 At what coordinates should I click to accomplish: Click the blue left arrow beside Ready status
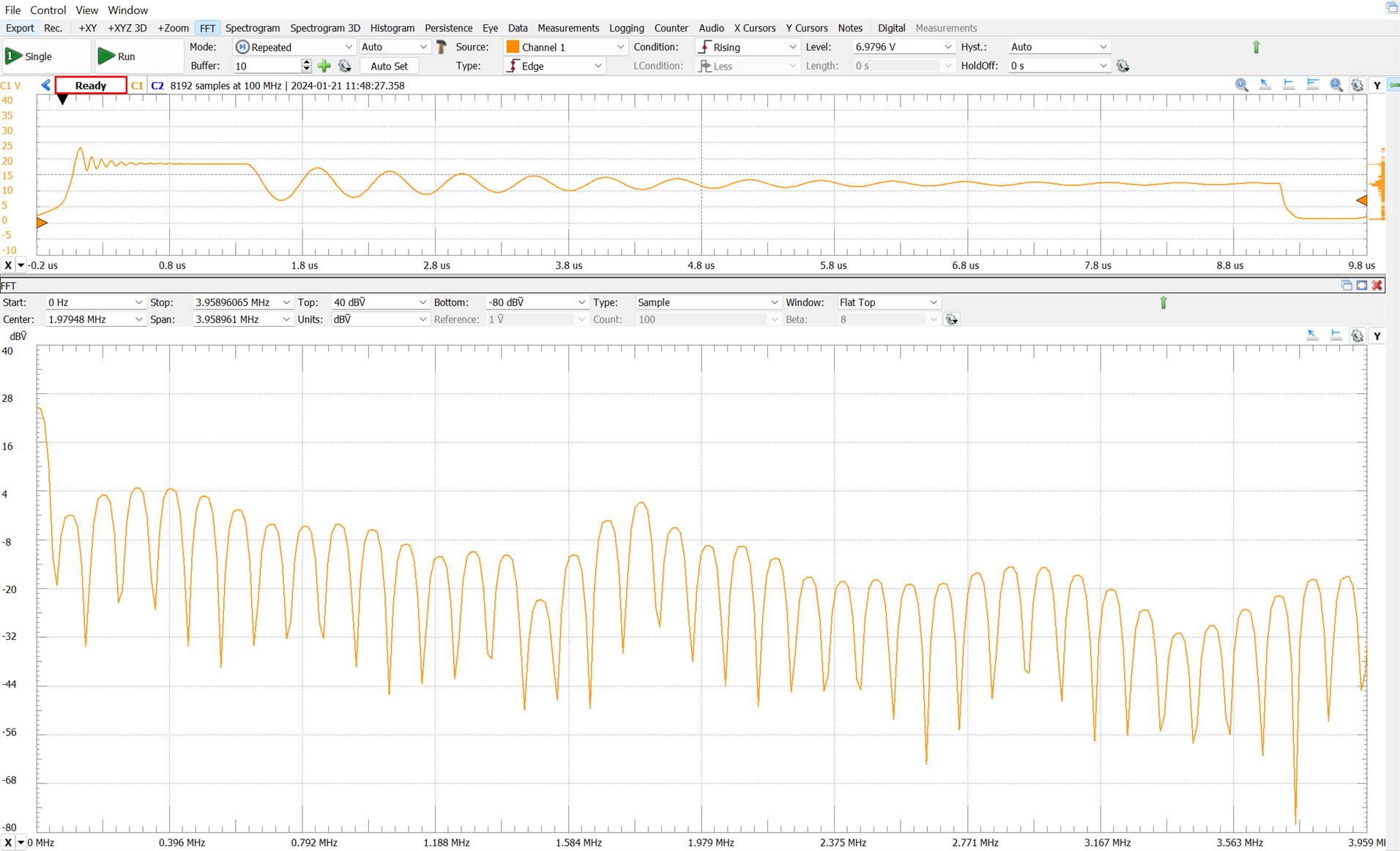pyautogui.click(x=46, y=85)
